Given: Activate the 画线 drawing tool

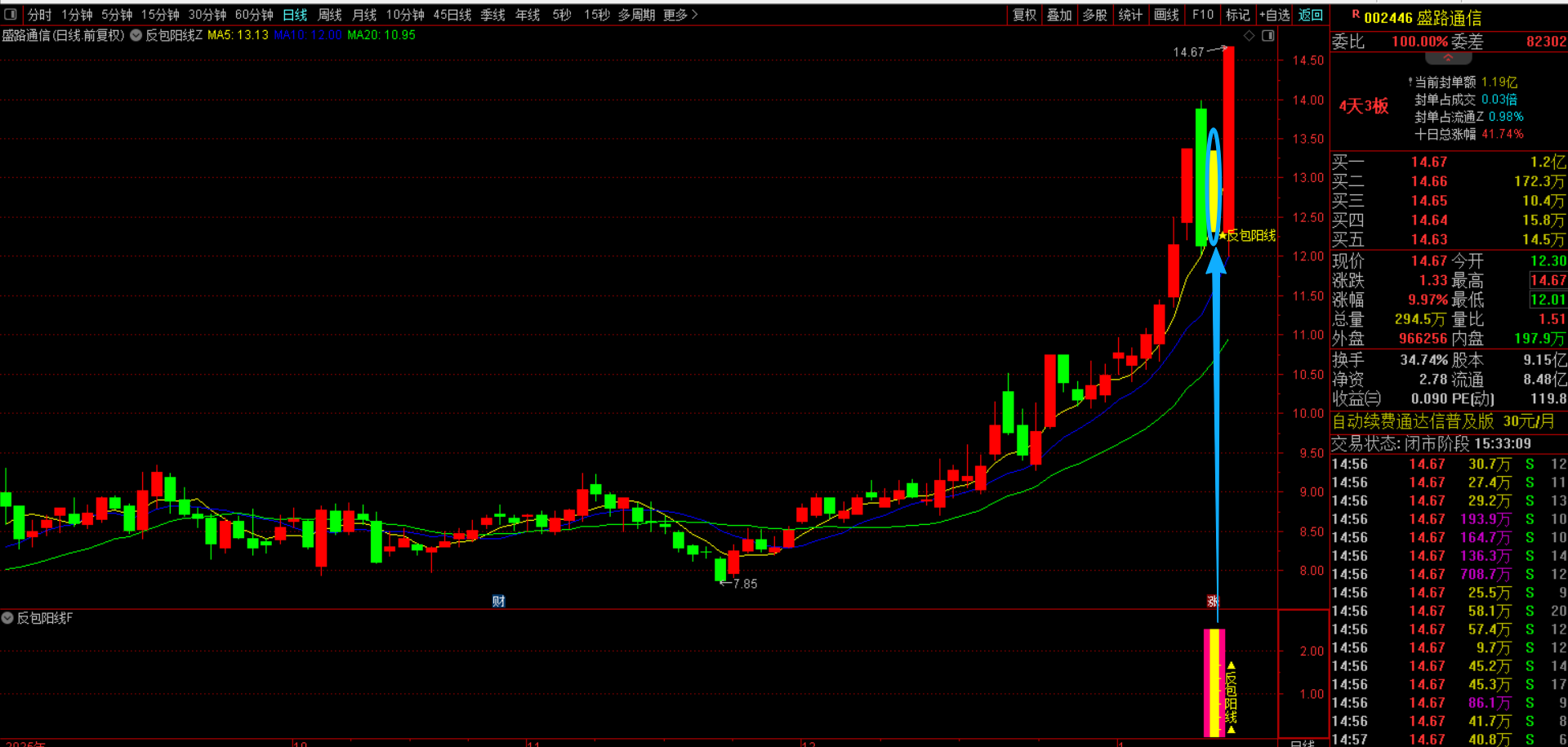Looking at the screenshot, I should pyautogui.click(x=1166, y=15).
